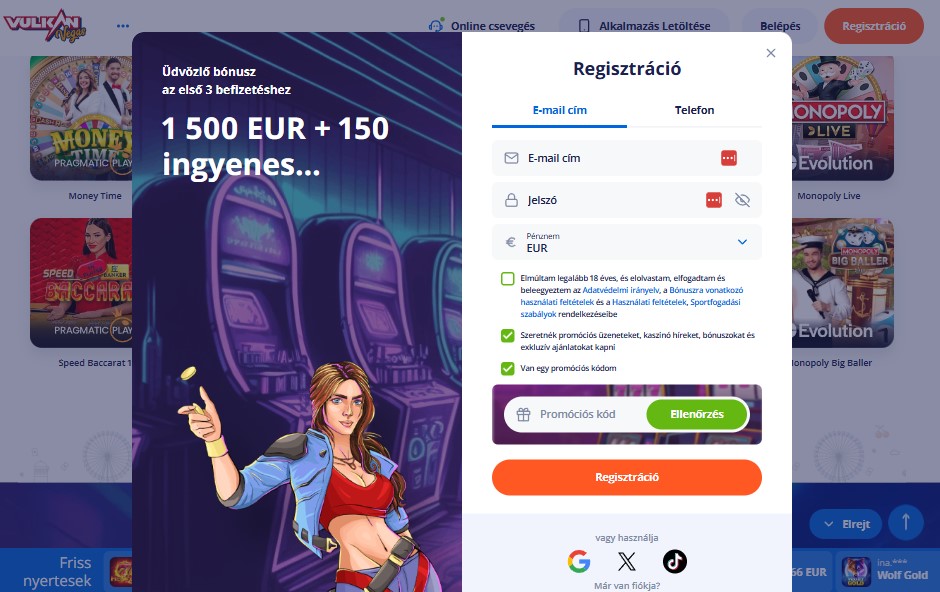Screen dimensions: 940x592
Task: Select the E-mail cím tab
Action: click(559, 110)
